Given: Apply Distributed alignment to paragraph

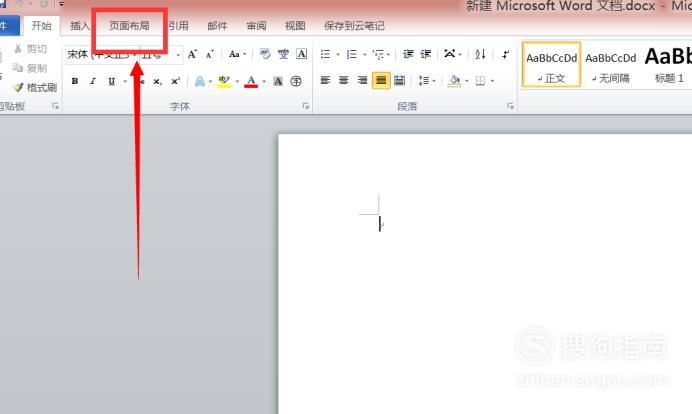Looking at the screenshot, I should (x=399, y=80).
